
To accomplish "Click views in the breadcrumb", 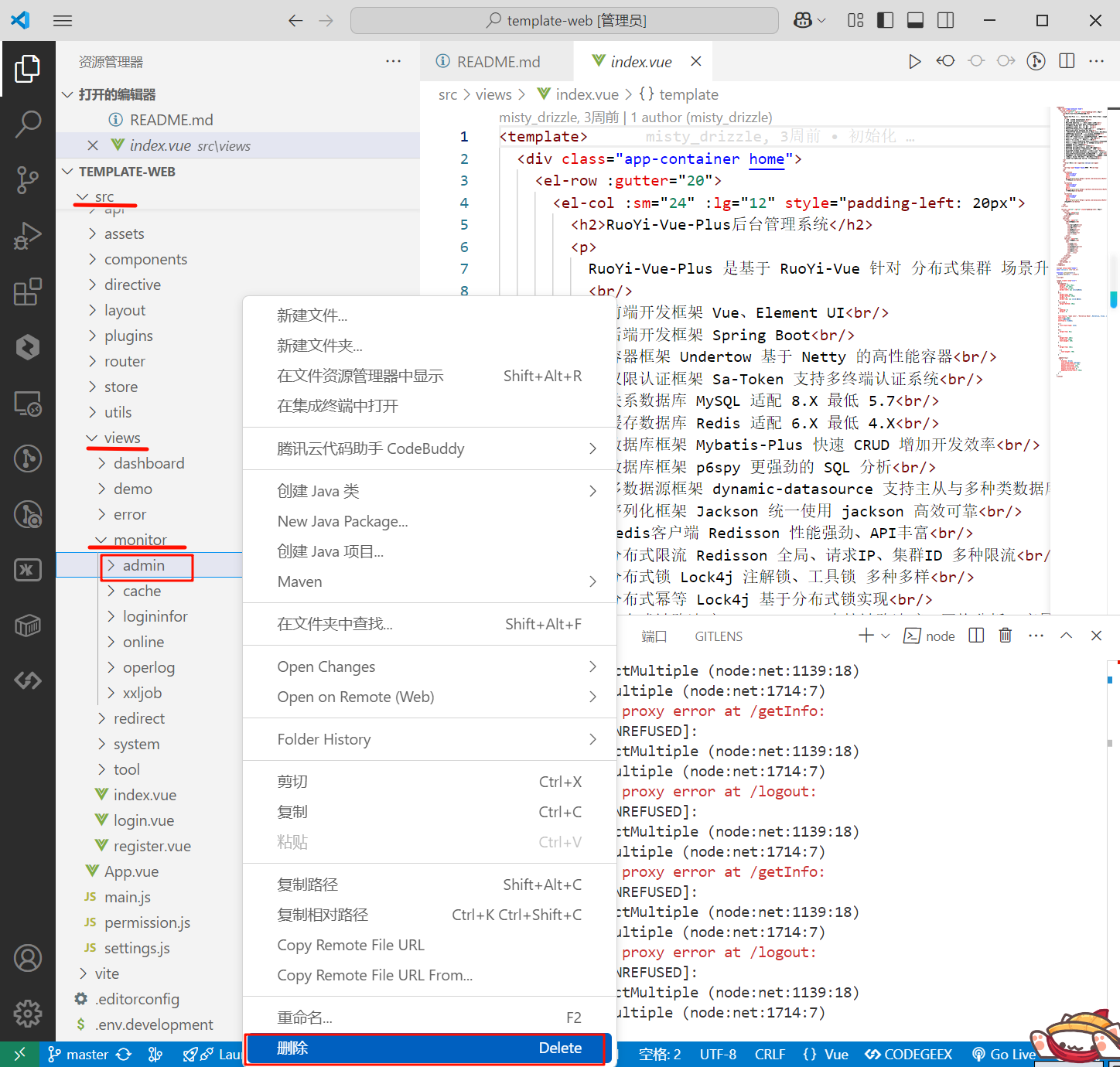I will pyautogui.click(x=493, y=94).
